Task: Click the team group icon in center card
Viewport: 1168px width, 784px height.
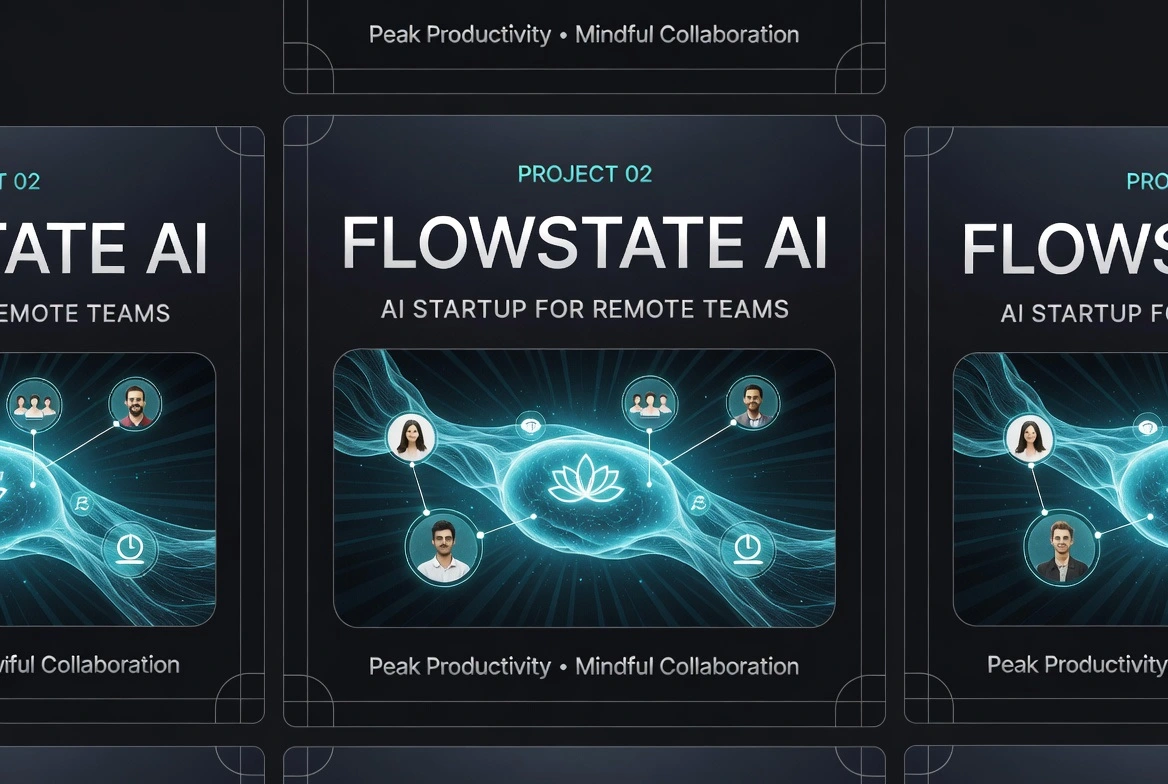Action: [x=650, y=403]
